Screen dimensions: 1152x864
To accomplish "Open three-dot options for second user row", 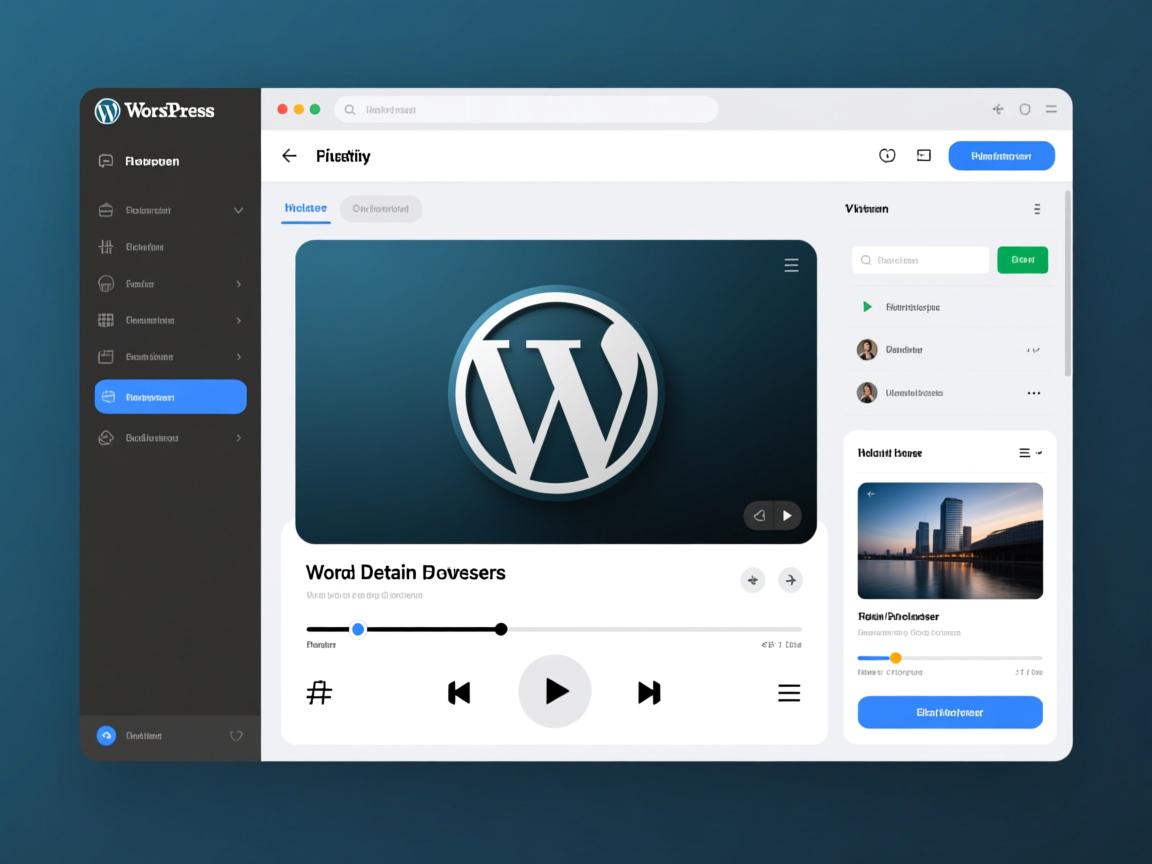I will point(1034,393).
